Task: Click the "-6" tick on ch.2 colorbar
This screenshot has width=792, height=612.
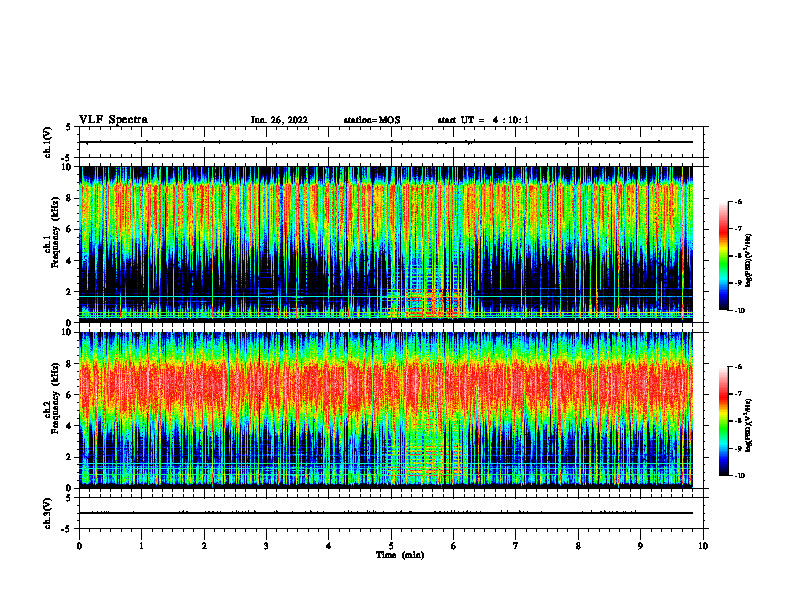Action: point(738,367)
